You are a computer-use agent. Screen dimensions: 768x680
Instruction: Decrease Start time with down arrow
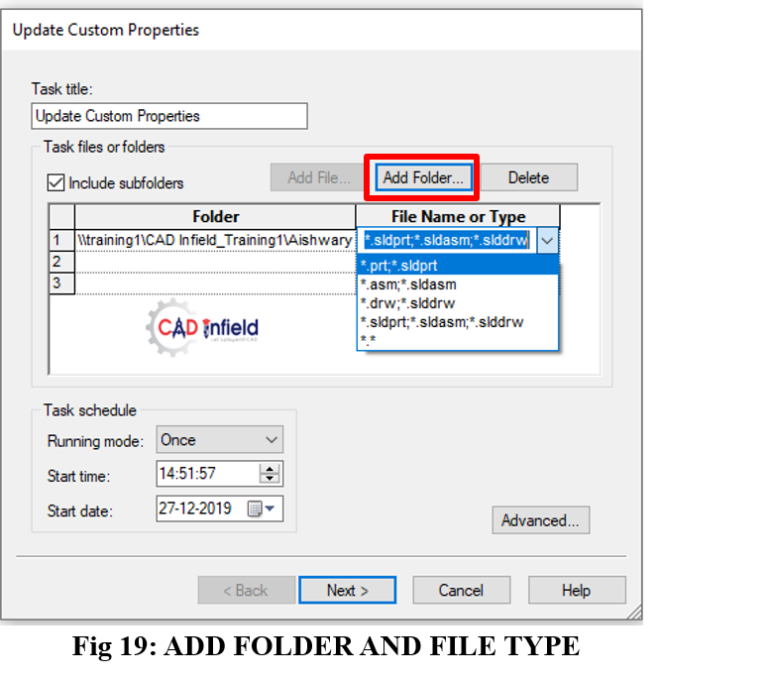(x=269, y=479)
